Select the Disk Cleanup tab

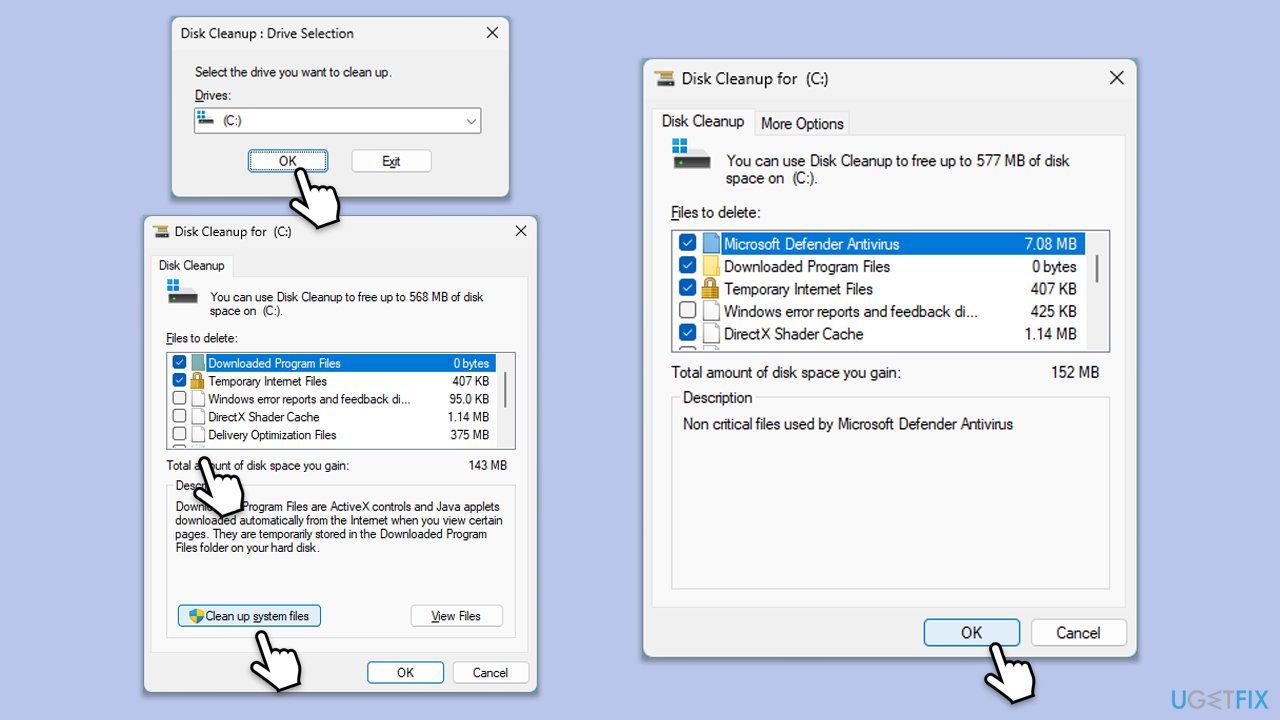coord(703,121)
